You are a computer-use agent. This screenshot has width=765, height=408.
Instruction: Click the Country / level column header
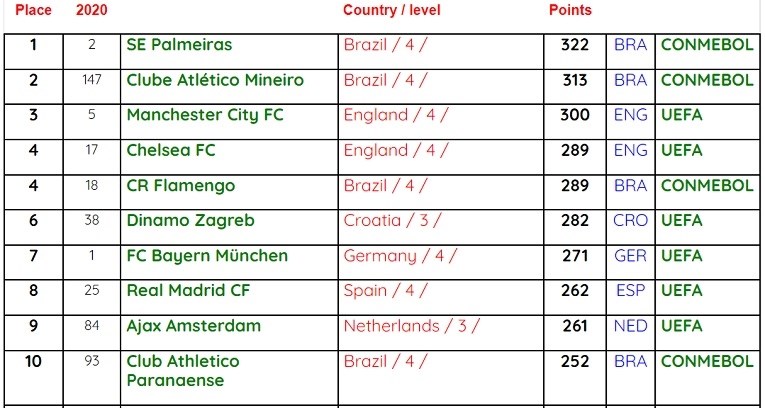click(392, 10)
